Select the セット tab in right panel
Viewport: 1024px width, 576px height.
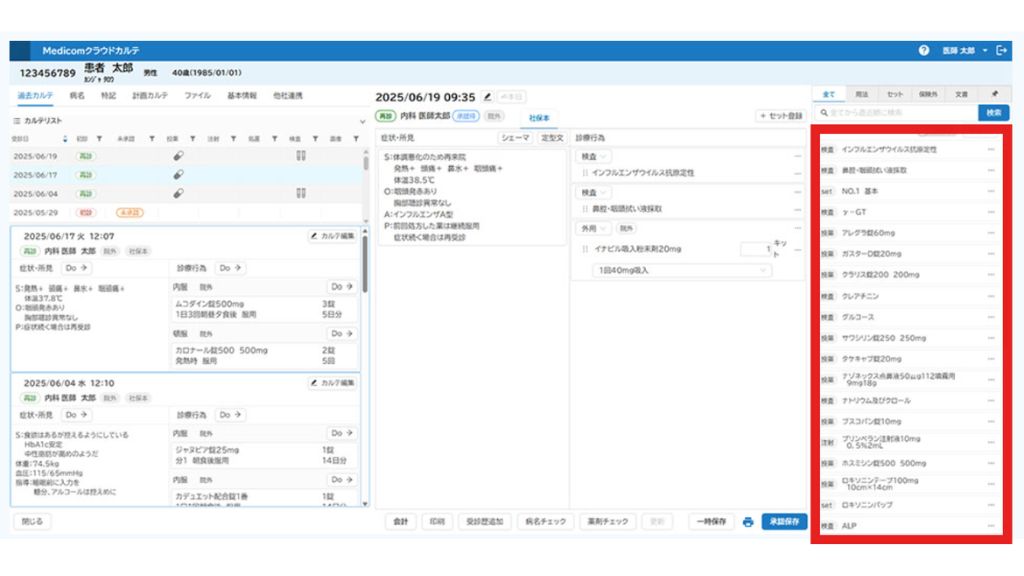pyautogui.click(x=895, y=94)
